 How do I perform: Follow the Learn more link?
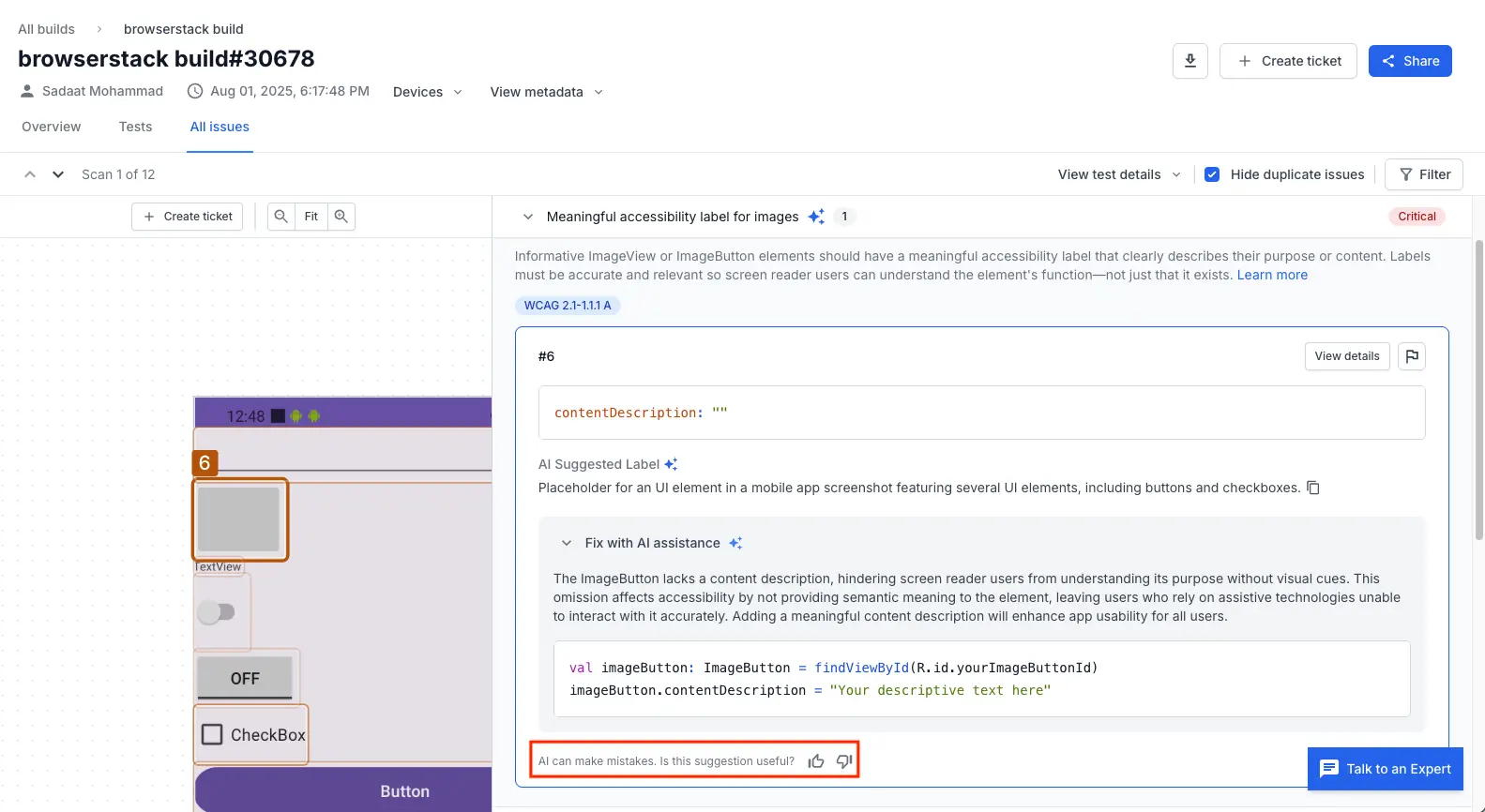(x=1272, y=275)
